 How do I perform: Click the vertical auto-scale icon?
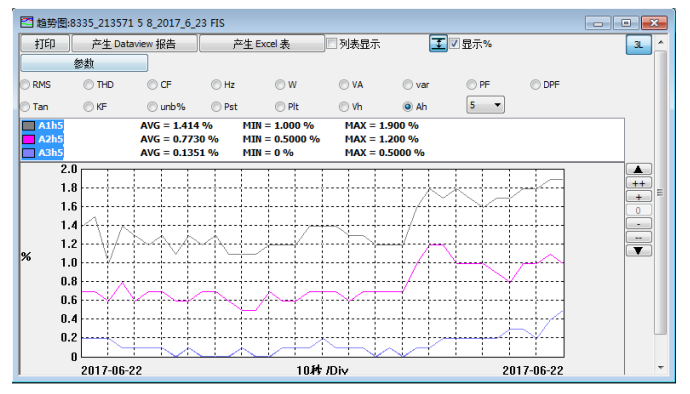pos(438,44)
